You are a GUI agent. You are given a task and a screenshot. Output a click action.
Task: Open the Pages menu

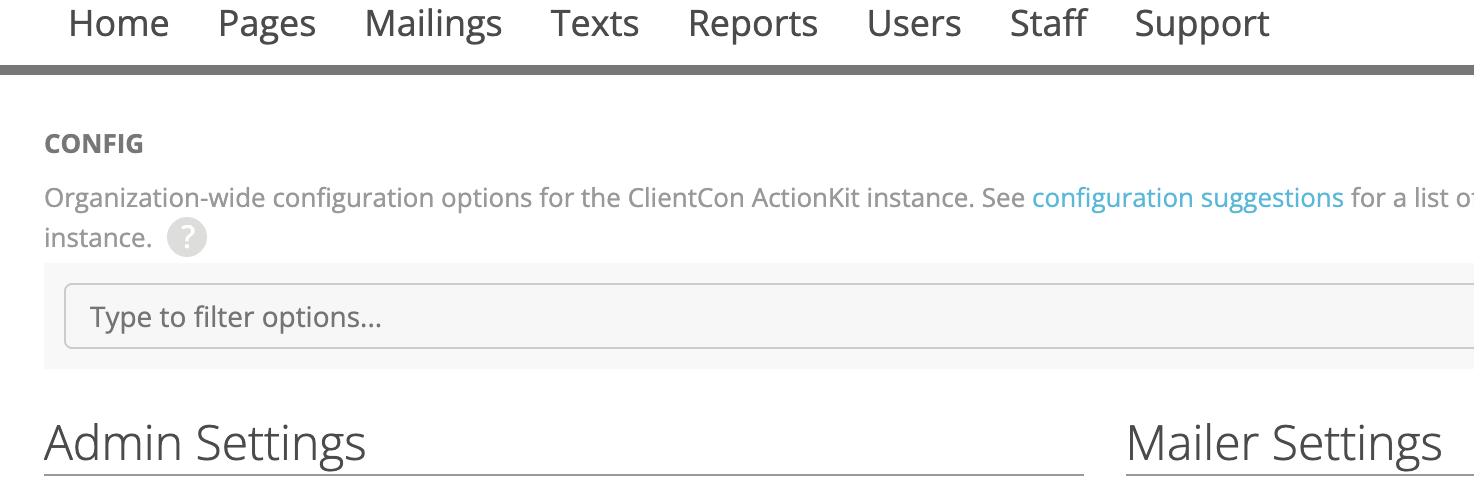pyautogui.click(x=267, y=25)
